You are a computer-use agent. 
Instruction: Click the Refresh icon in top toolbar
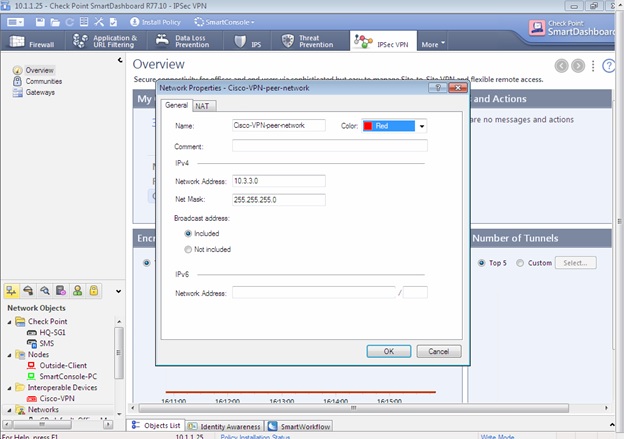[70, 22]
